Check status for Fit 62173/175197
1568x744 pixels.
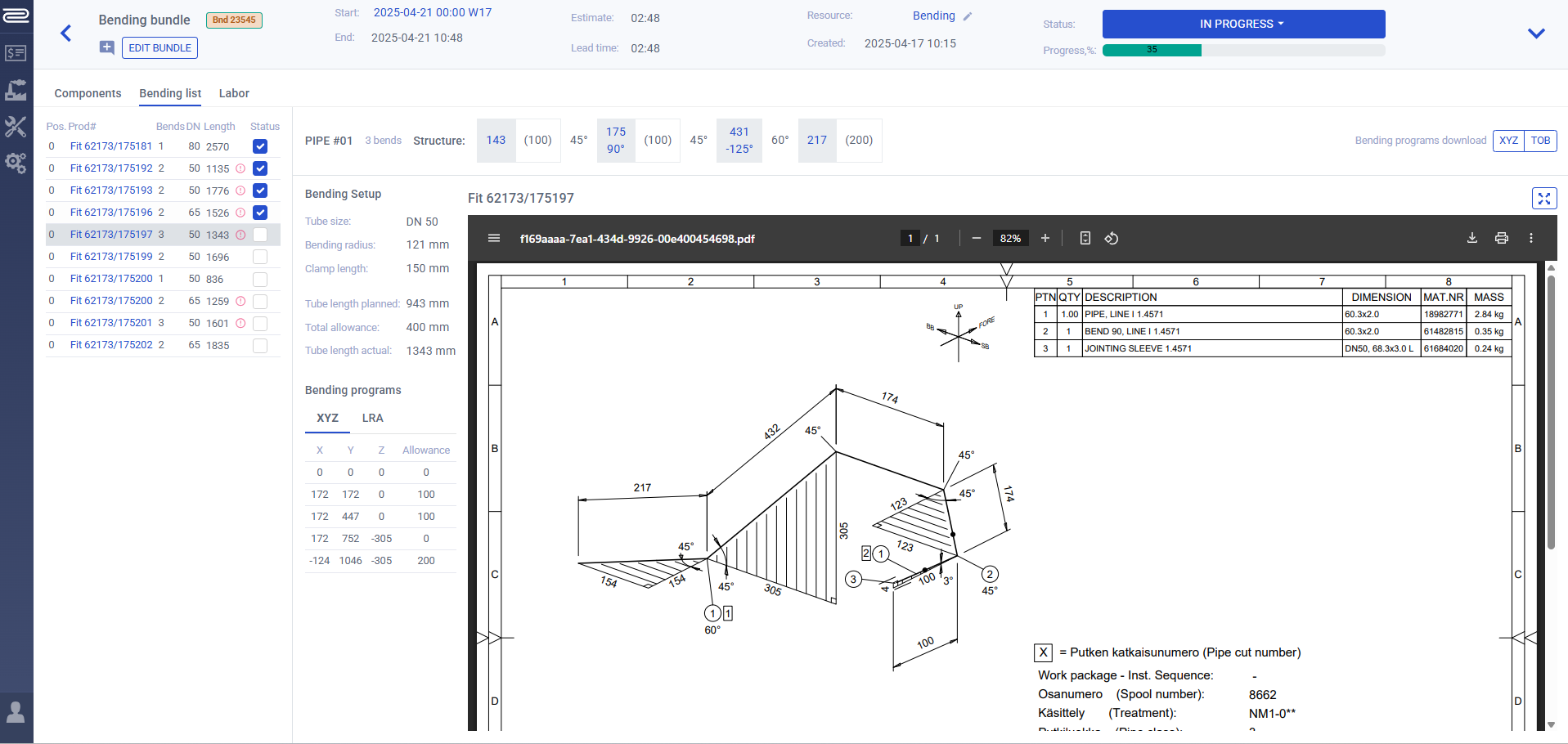pyautogui.click(x=260, y=235)
